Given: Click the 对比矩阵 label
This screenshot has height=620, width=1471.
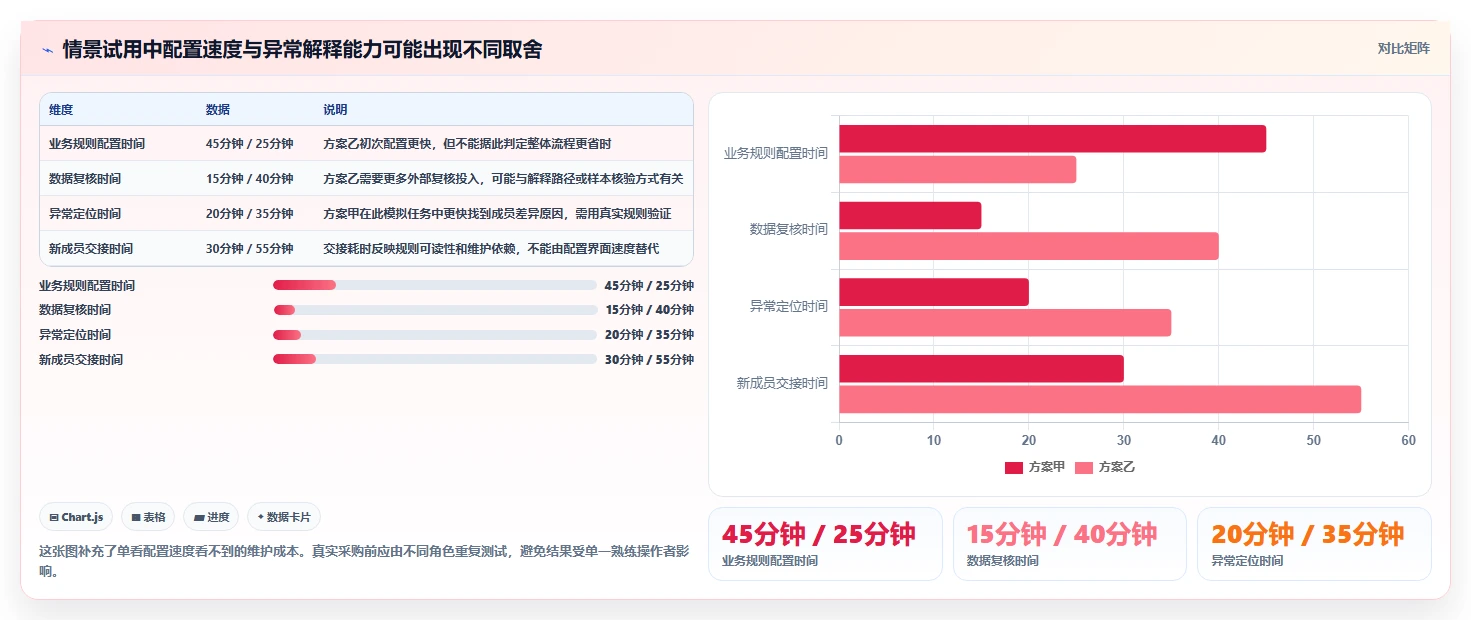Looking at the screenshot, I should (x=1403, y=48).
